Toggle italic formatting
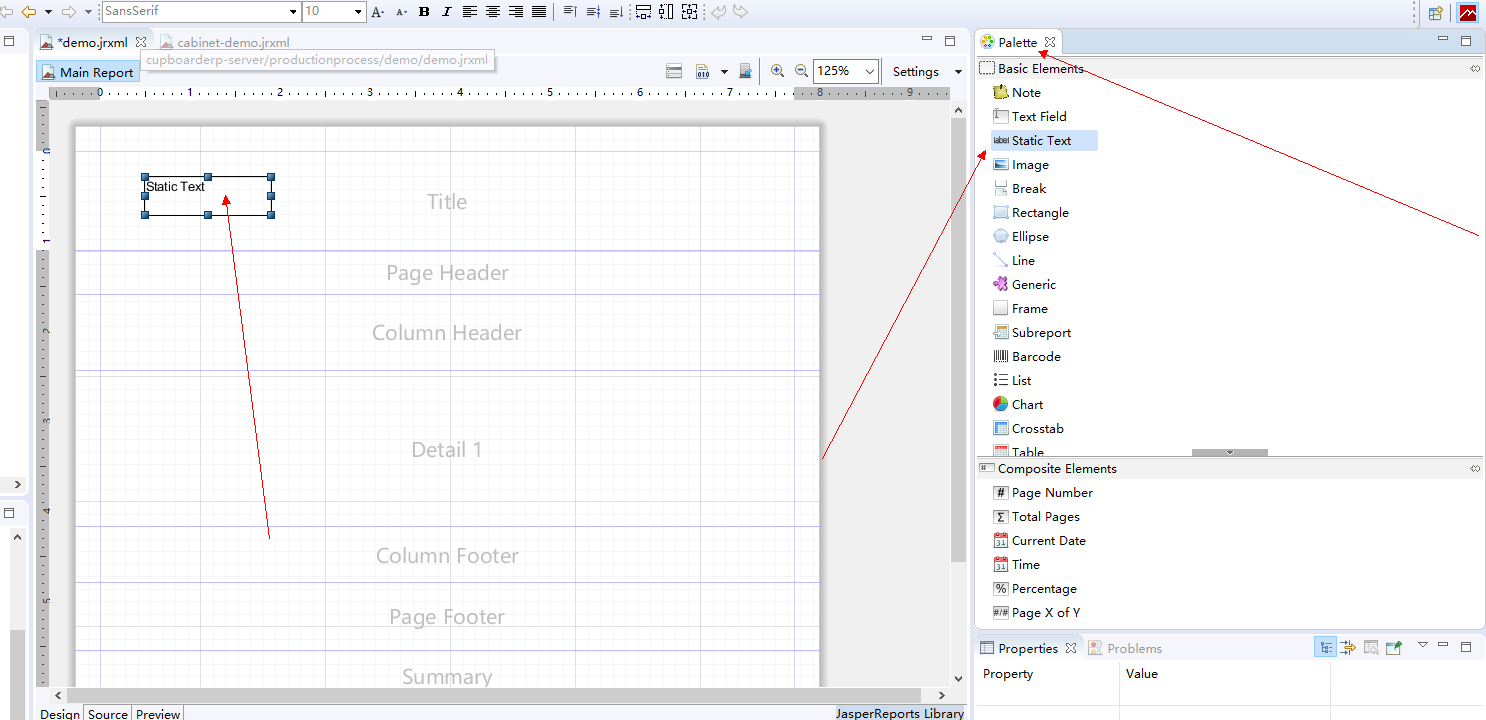Viewport: 1486px width, 720px height. tap(446, 12)
